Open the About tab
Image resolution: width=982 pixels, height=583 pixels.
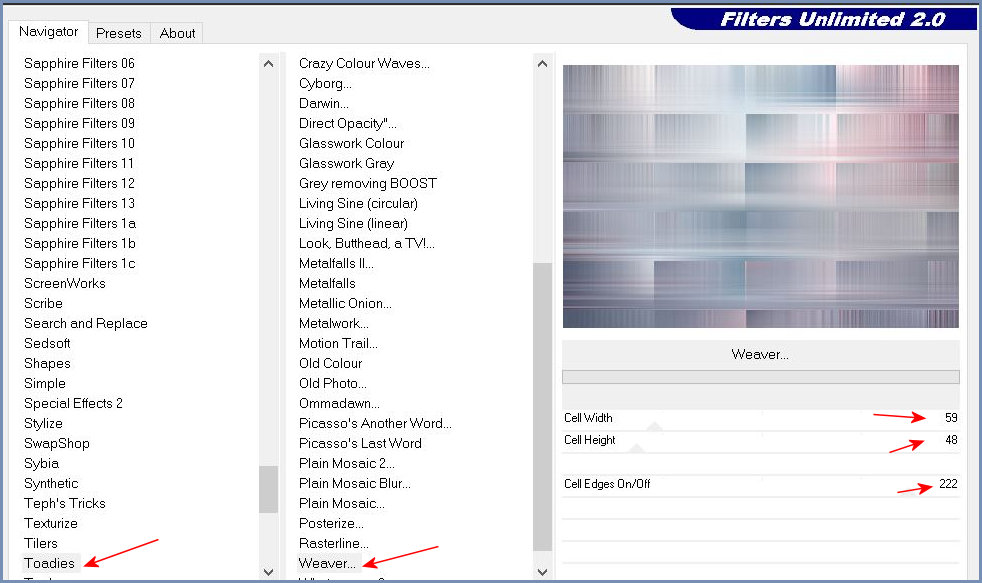[177, 33]
